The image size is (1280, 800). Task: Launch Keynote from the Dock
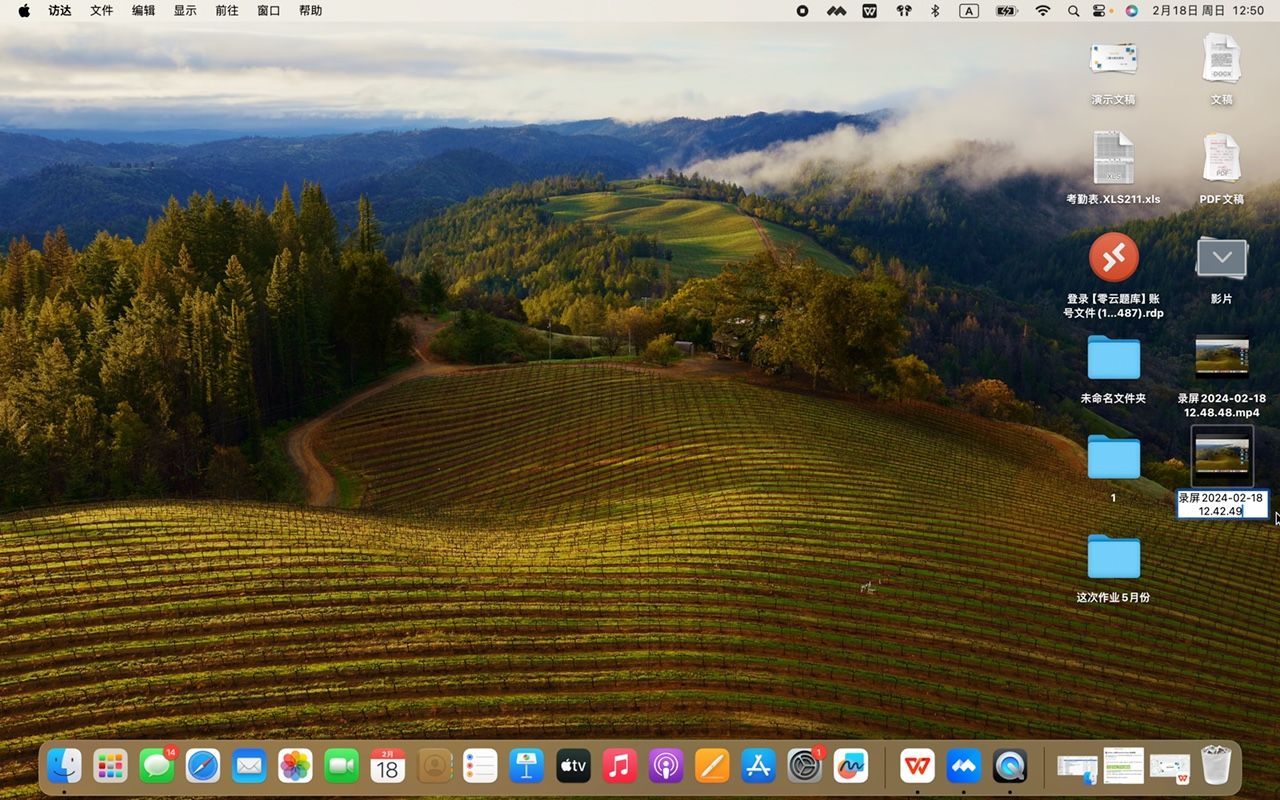coord(526,766)
